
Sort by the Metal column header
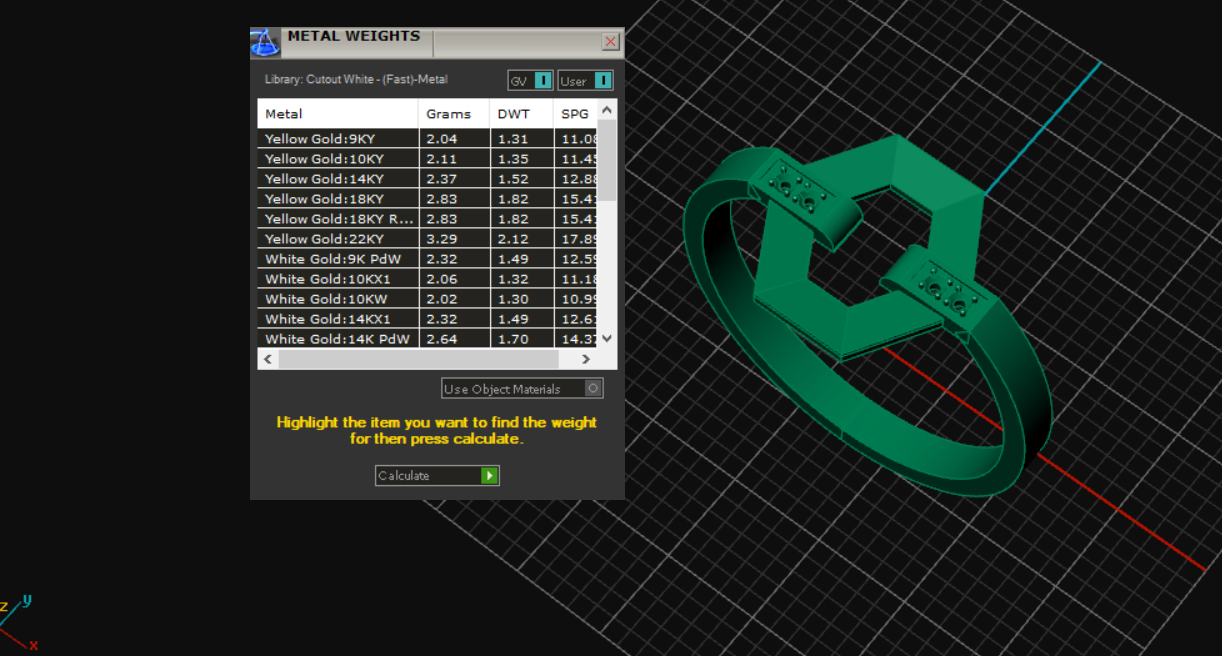[x=337, y=114]
